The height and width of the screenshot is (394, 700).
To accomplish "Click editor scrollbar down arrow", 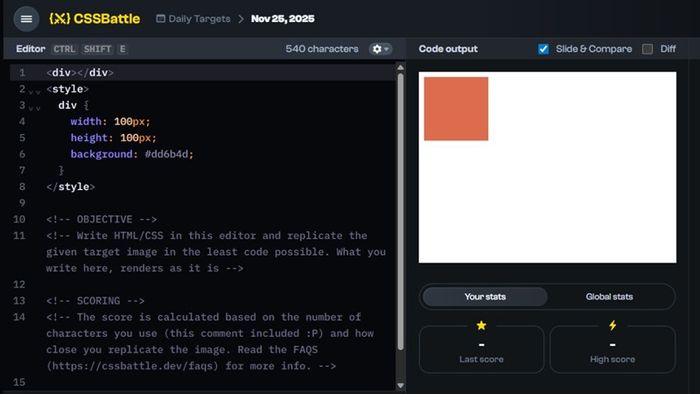I will pyautogui.click(x=400, y=385).
